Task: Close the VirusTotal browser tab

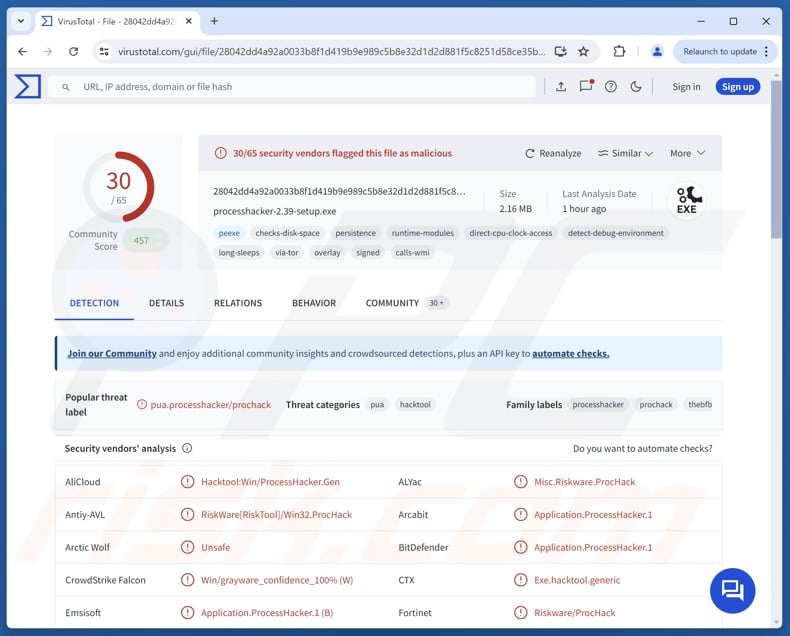Action: click(189, 21)
